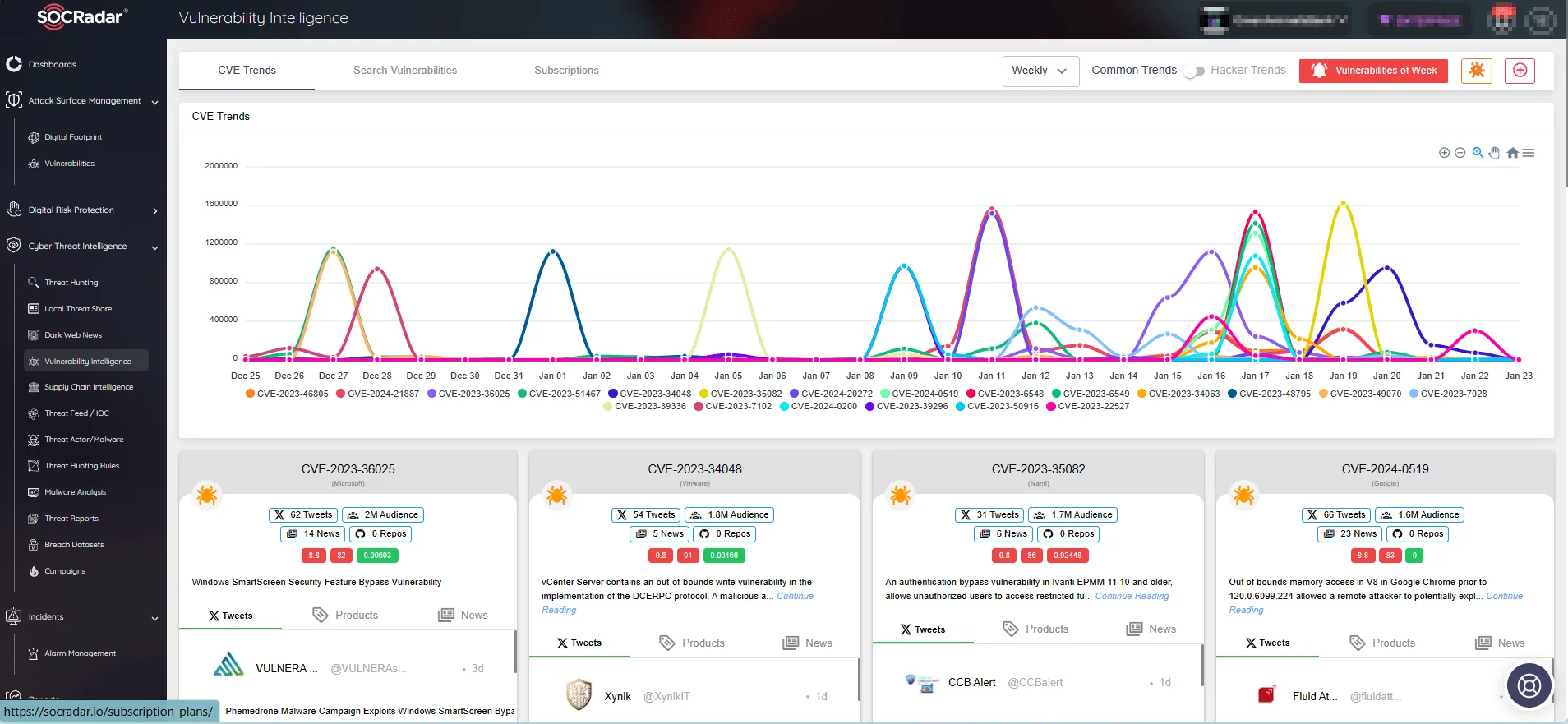Switch to Search Vulnerabilities tab
Screen dimensions: 1568x724
tap(405, 71)
